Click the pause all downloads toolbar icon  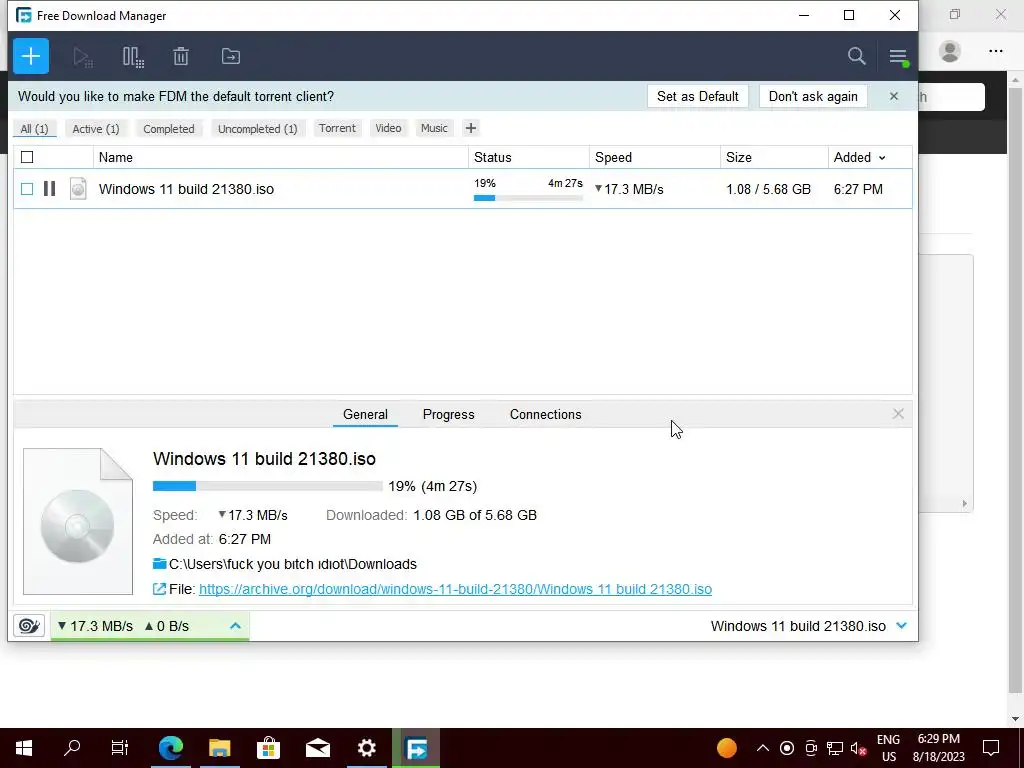coord(133,57)
